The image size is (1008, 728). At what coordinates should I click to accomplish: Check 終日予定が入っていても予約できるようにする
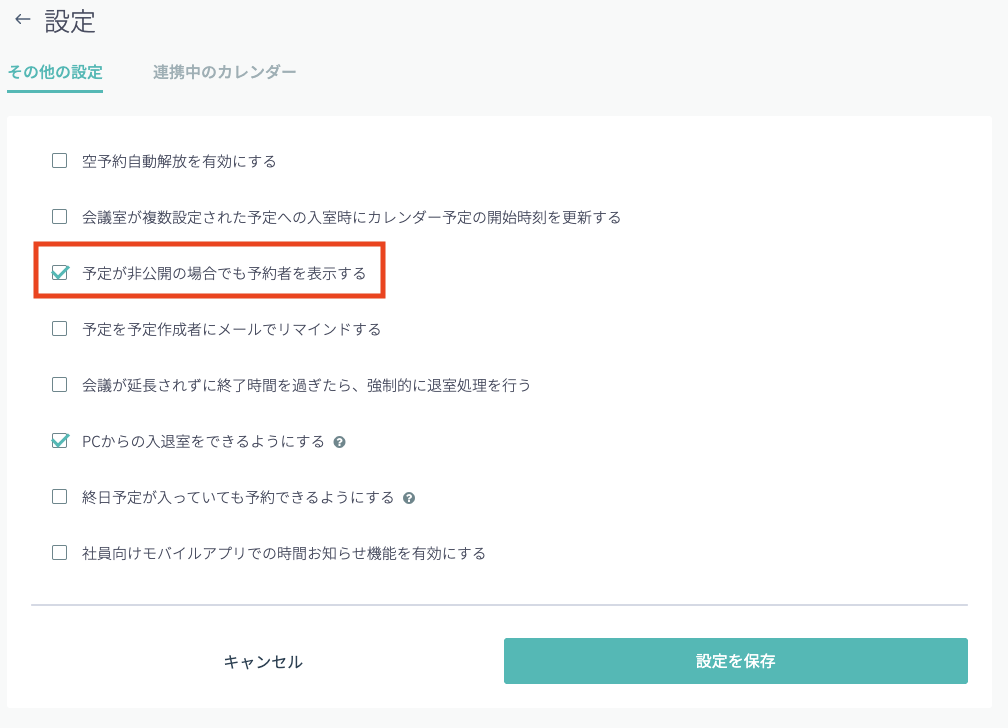coord(60,496)
